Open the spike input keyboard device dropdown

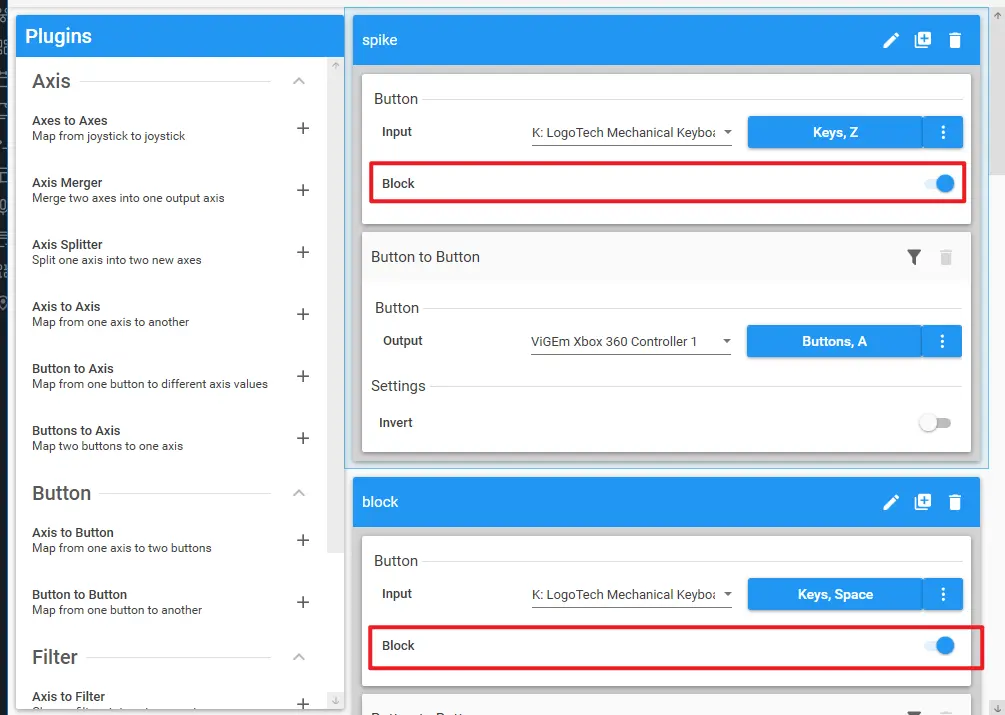pyautogui.click(x=631, y=133)
